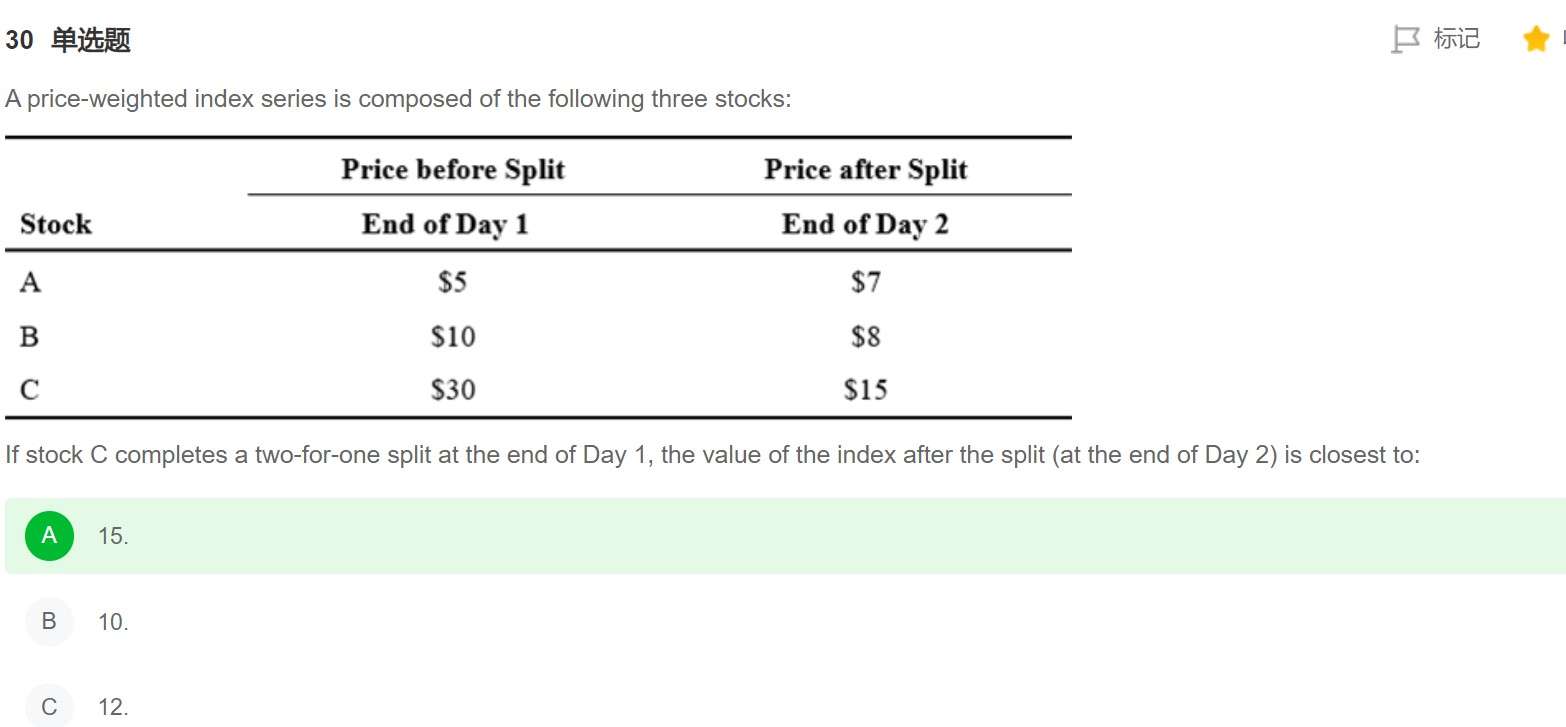Click the "End of Day 1" subheader
The height and width of the screenshot is (727, 1566).
[445, 224]
